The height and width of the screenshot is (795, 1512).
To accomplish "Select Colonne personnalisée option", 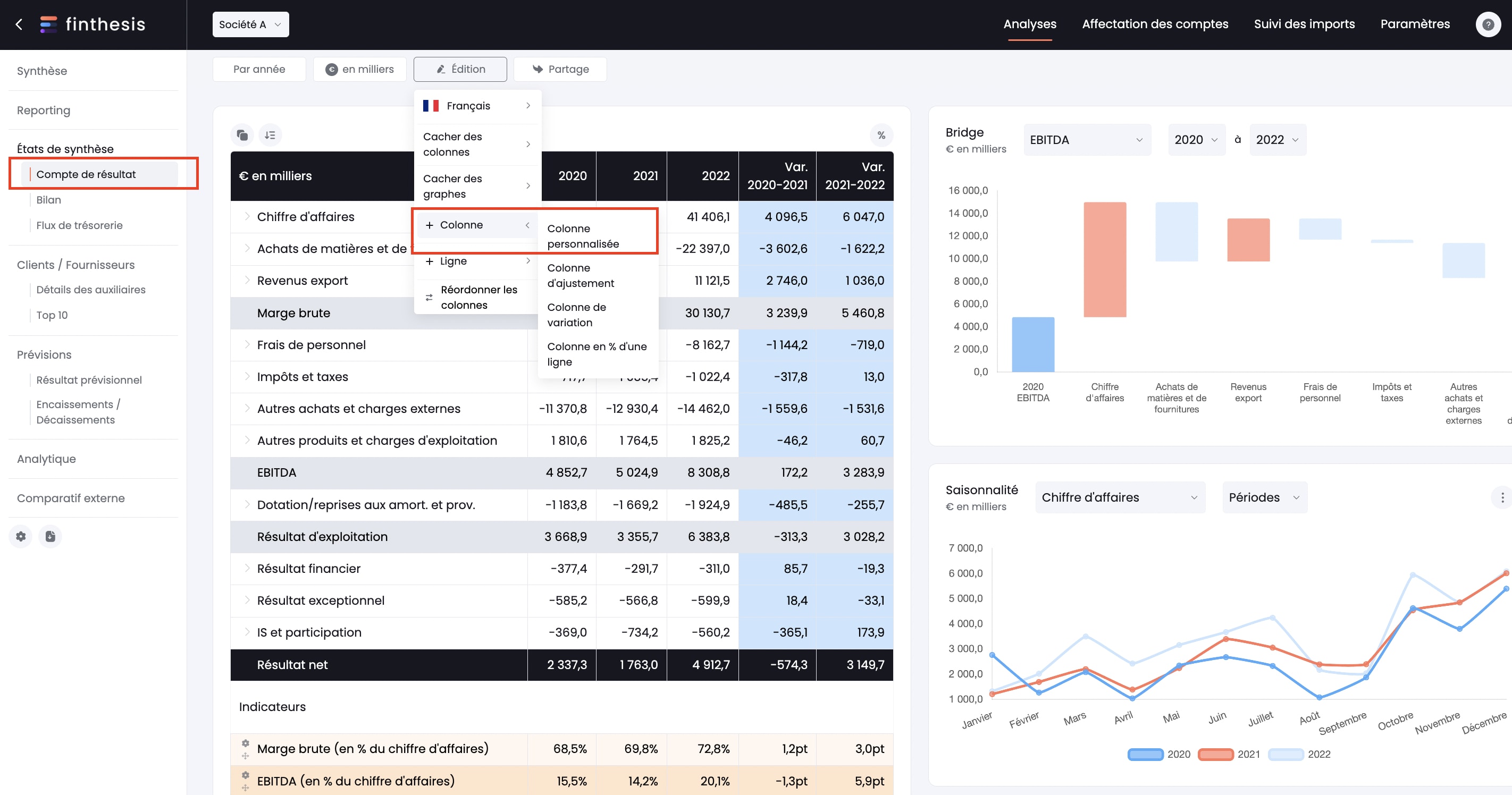I will click(x=597, y=236).
